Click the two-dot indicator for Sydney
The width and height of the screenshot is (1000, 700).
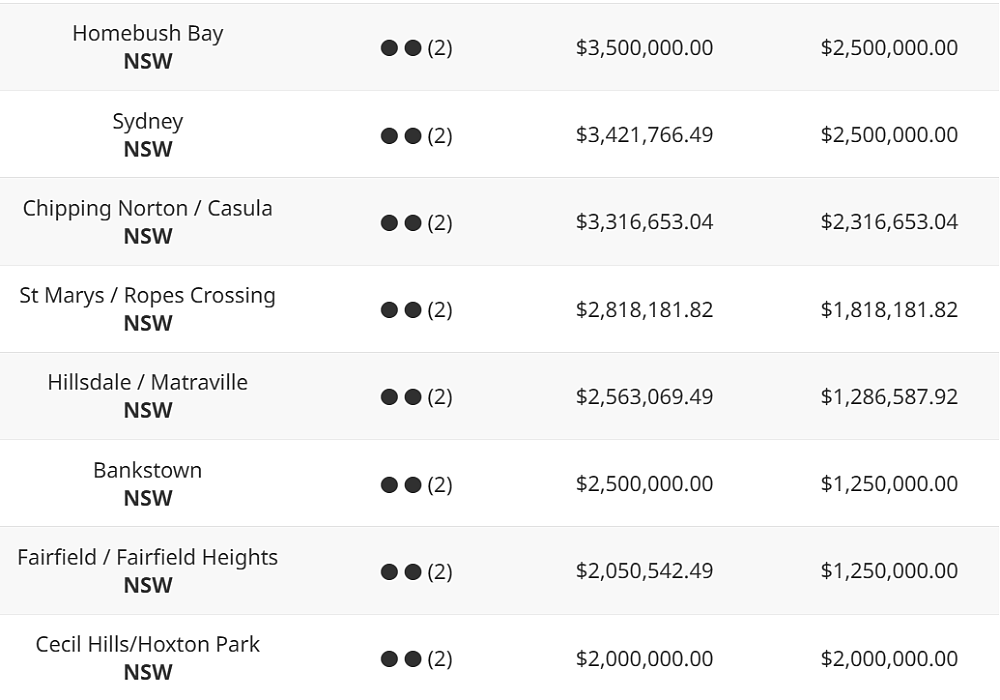click(401, 136)
